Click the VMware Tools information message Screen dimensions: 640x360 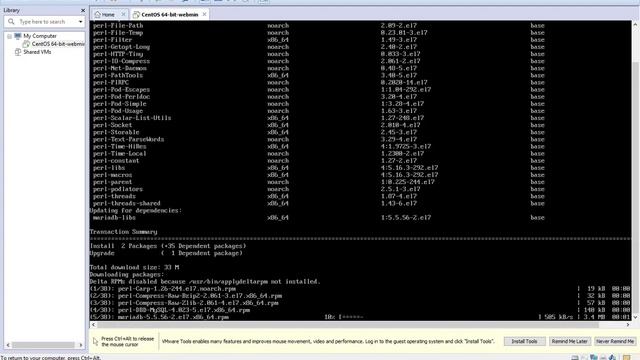click(x=328, y=341)
